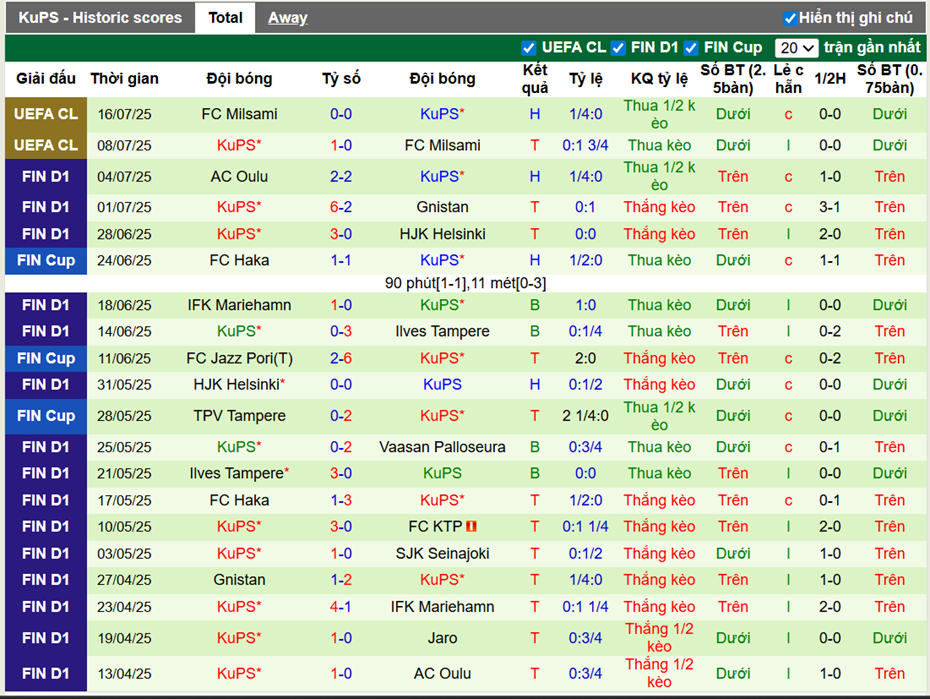Select the Kết quả column header
The image size is (930, 699).
[535, 79]
